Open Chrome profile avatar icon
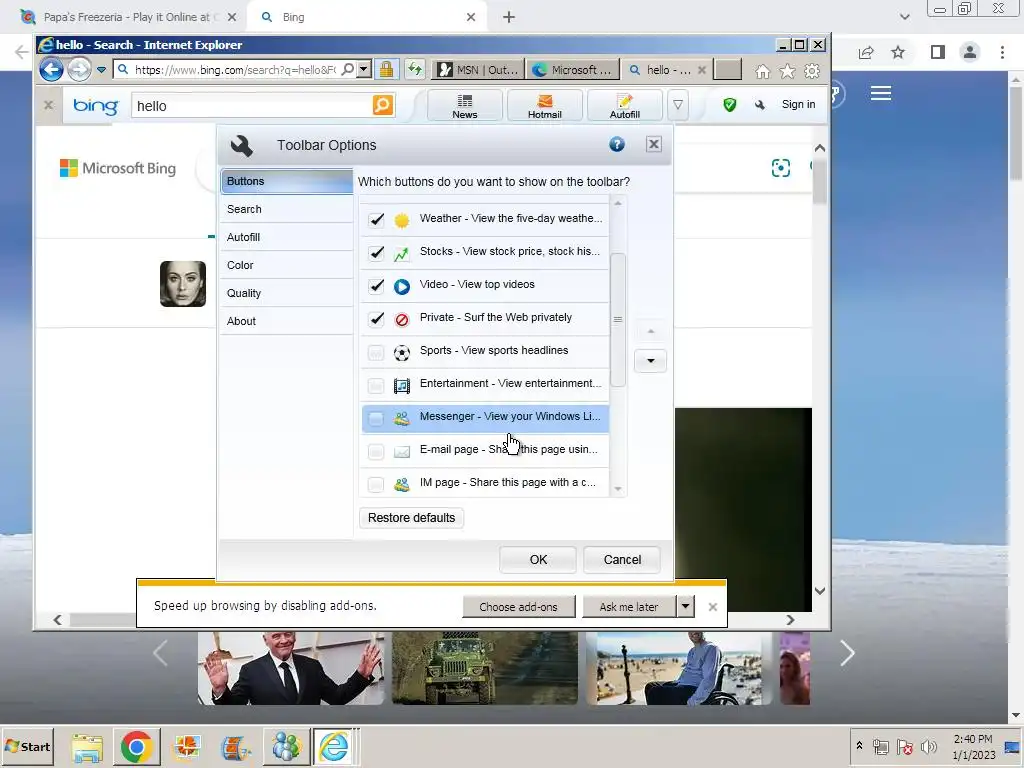Viewport: 1024px width, 768px height. pyautogui.click(x=970, y=52)
